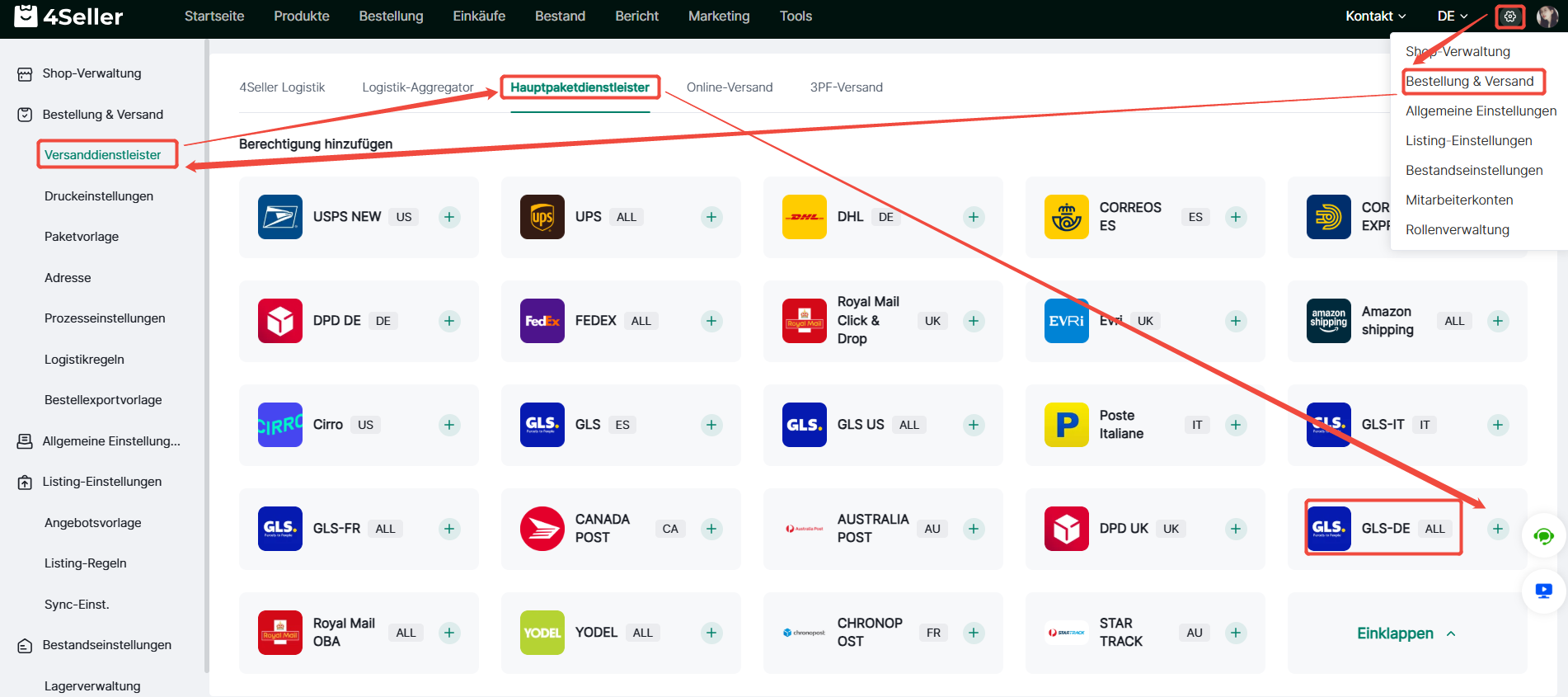Add USPS NEW carrier with plus icon
This screenshot has height=697, width=1568.
point(449,217)
